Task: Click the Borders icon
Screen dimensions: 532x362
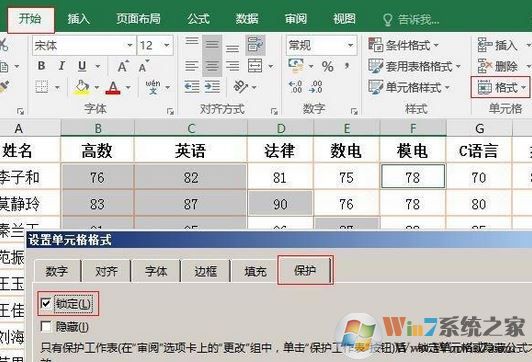Action: (x=42, y=87)
